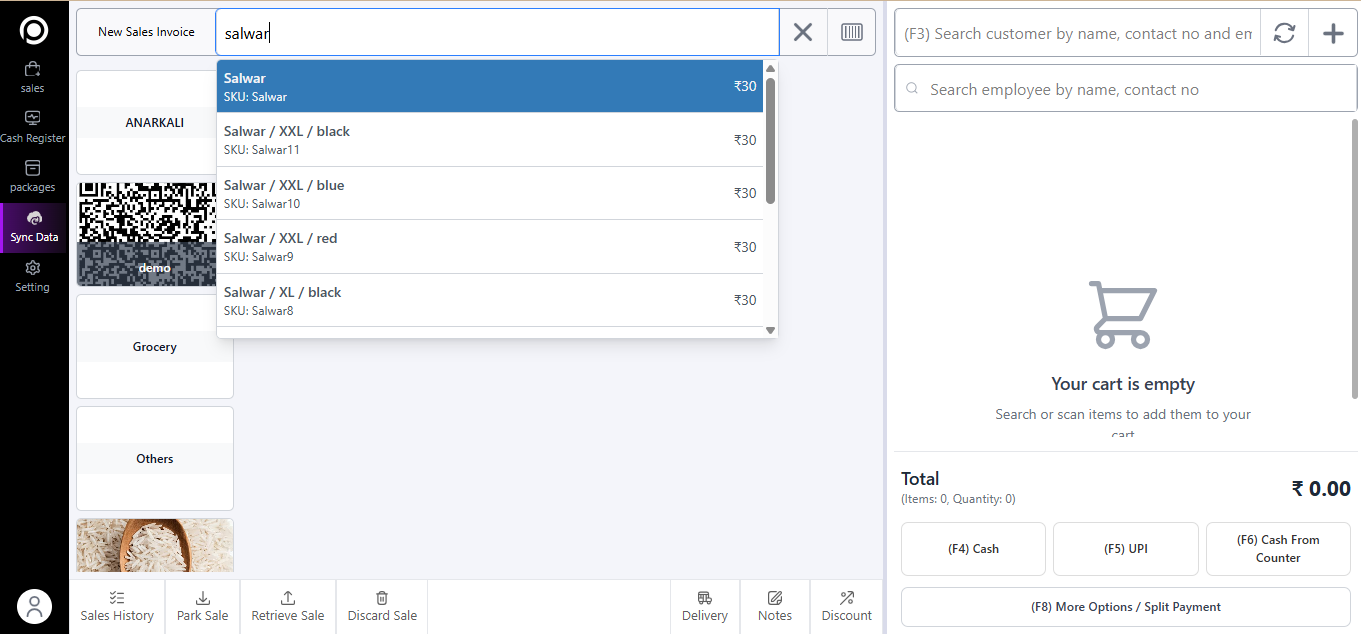Click the employee search field
This screenshot has width=1361, height=634.
[x=1125, y=90]
